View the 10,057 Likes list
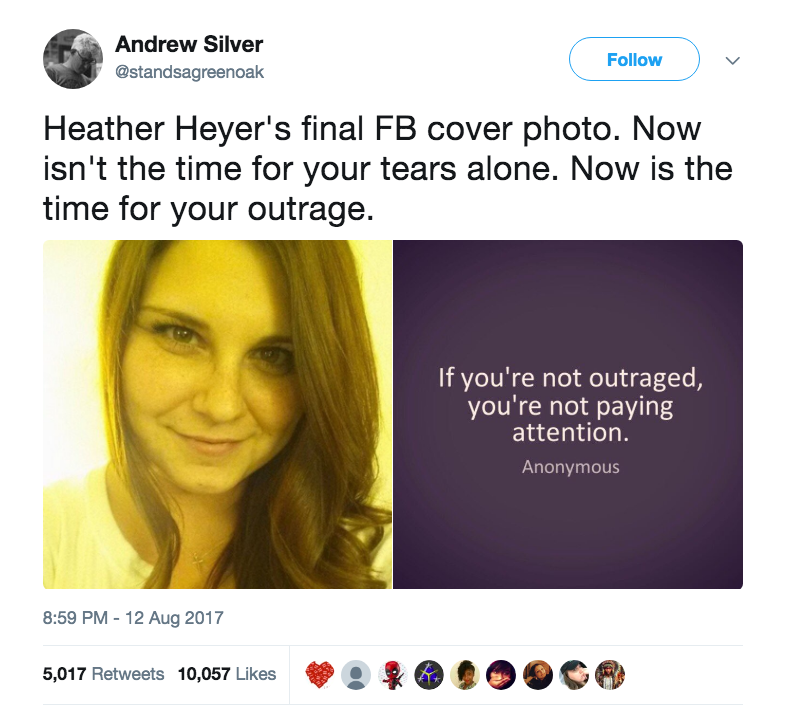The height and width of the screenshot is (708, 786). click(x=227, y=674)
